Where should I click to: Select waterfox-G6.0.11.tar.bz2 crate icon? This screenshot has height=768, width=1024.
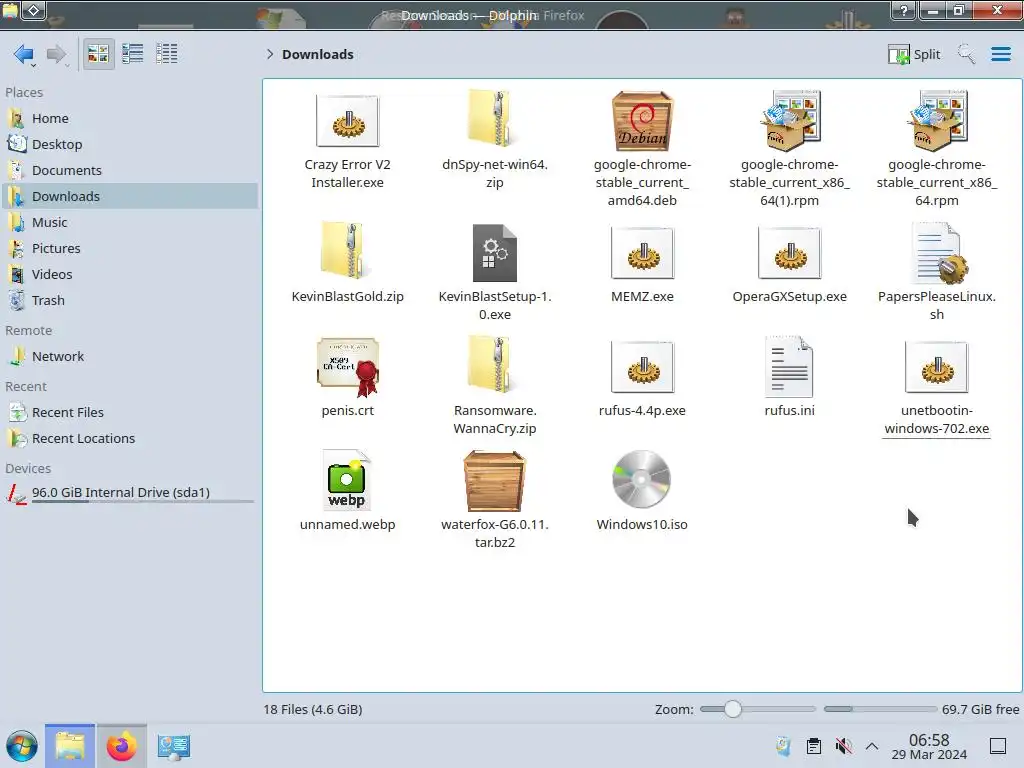[494, 481]
